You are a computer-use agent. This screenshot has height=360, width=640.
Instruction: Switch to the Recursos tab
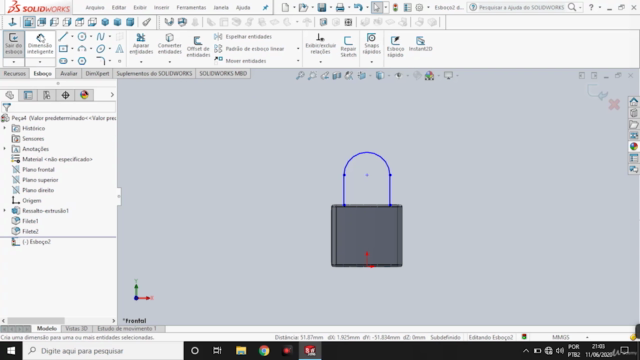pyautogui.click(x=15, y=73)
